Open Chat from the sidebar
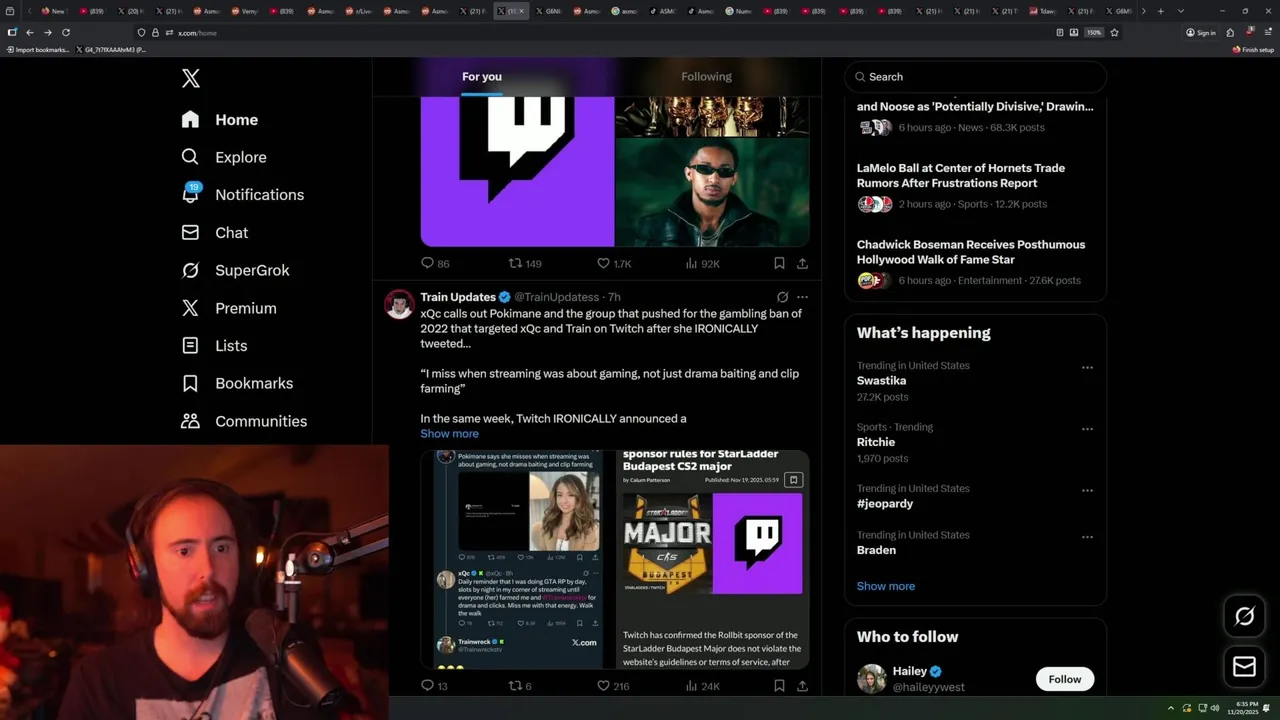Screen dimensions: 1280x720 tap(215, 232)
